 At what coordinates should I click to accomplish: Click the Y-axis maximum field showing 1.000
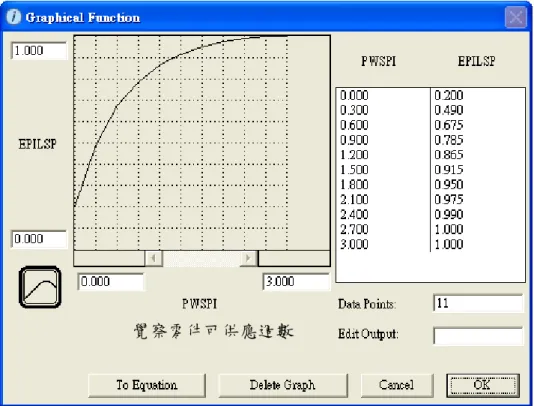click(x=39, y=51)
